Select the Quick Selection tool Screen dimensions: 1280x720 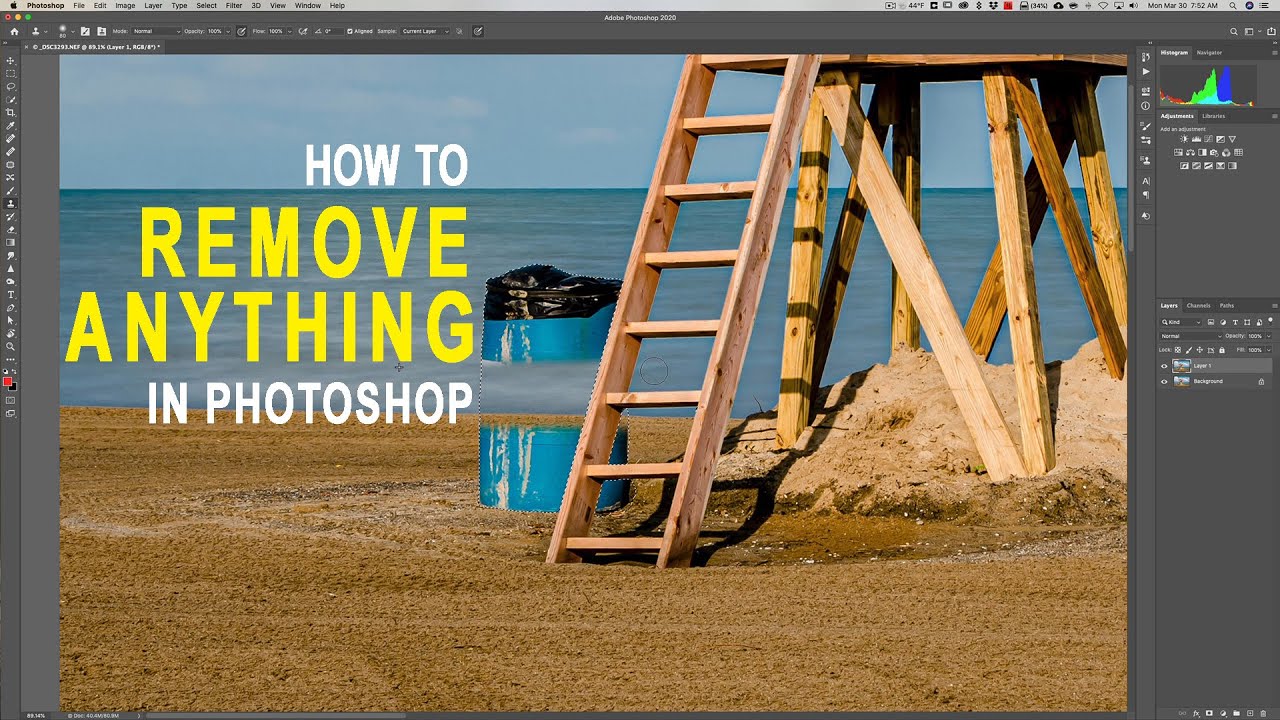coord(11,99)
